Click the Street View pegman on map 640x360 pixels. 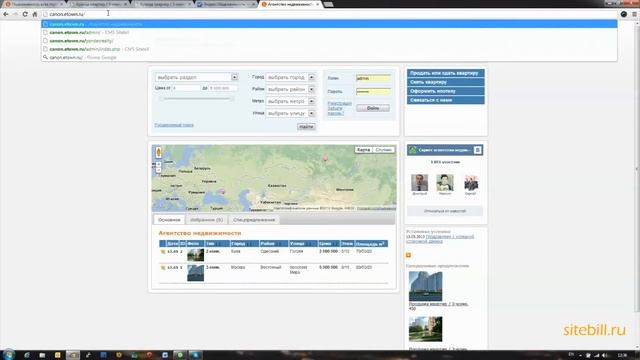coord(158,152)
